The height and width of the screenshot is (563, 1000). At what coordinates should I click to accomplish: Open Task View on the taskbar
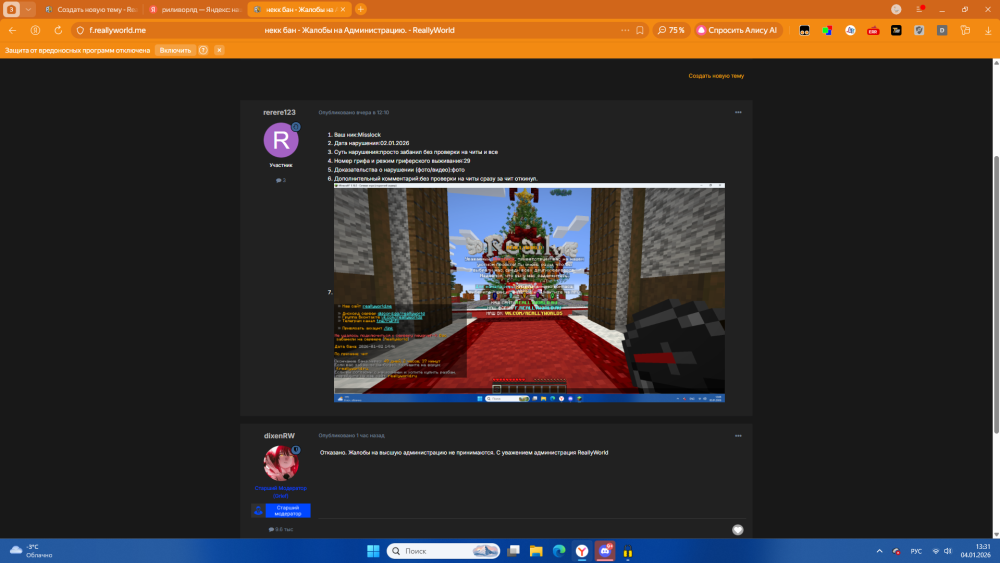coord(513,551)
